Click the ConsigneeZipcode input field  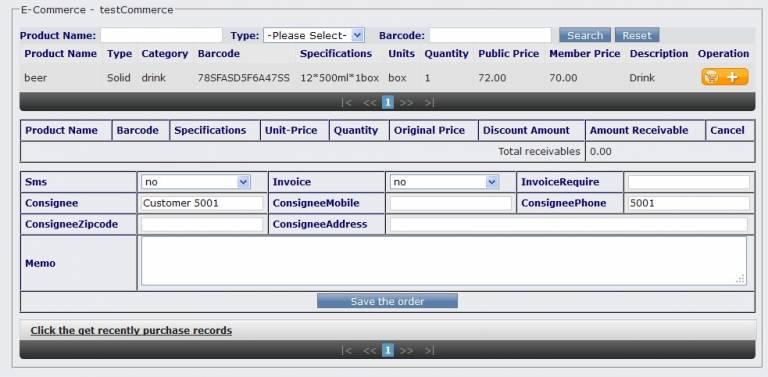[x=202, y=224]
